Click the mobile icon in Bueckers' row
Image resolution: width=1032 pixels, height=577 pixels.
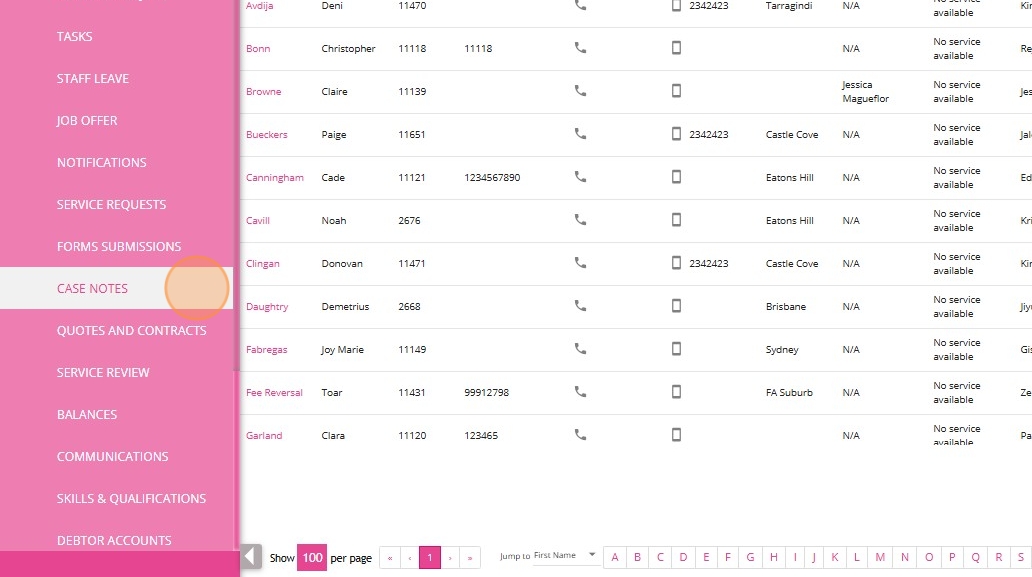click(676, 134)
